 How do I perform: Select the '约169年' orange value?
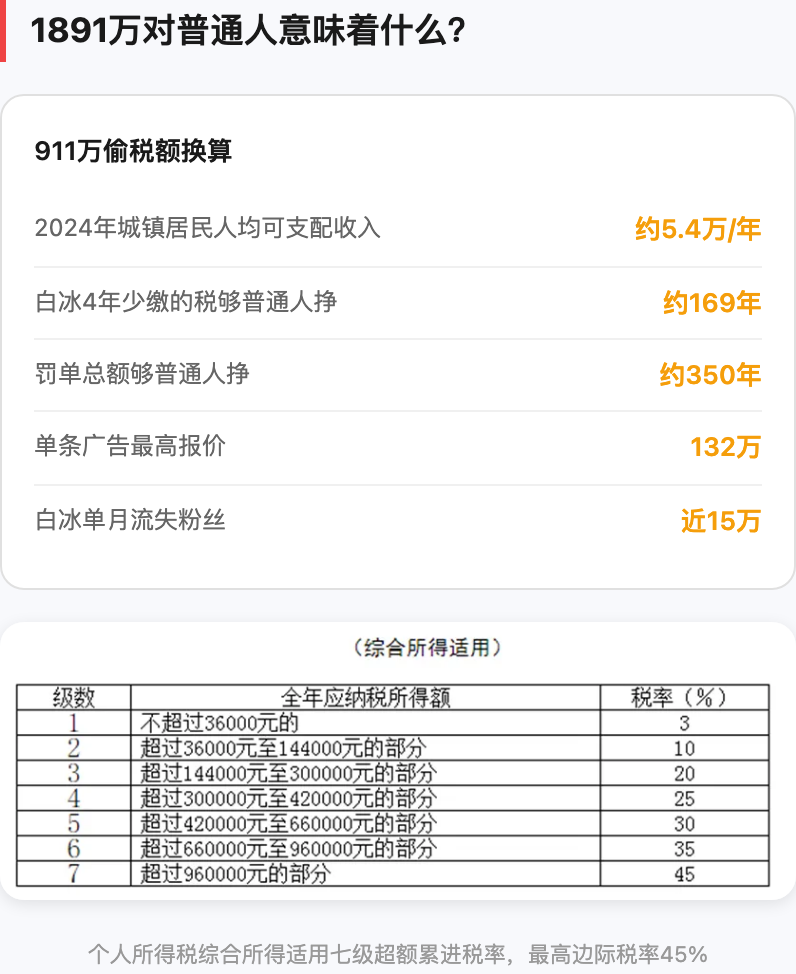(712, 303)
